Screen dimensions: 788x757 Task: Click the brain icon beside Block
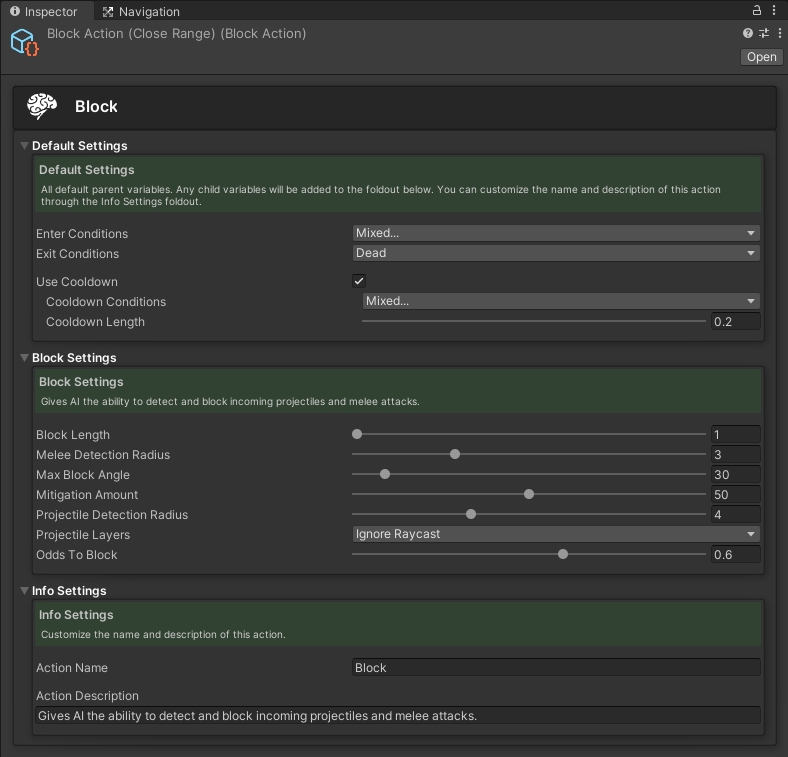pos(42,106)
